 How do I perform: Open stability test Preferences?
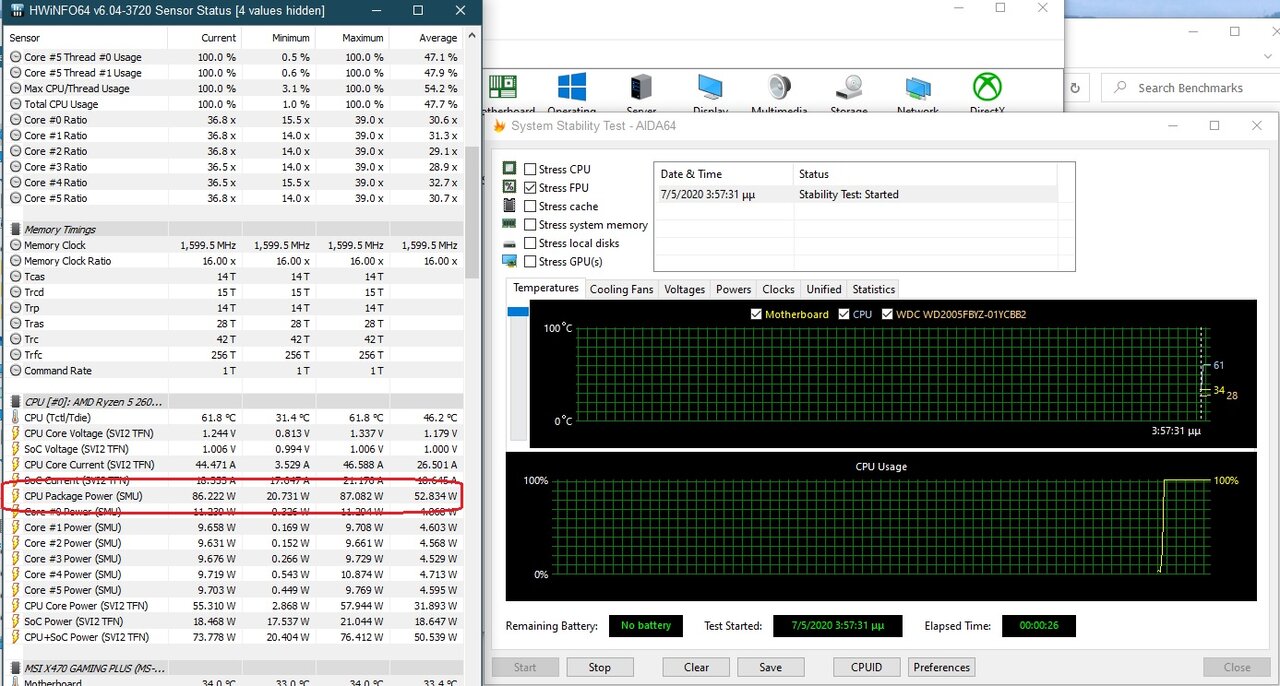pos(942,667)
